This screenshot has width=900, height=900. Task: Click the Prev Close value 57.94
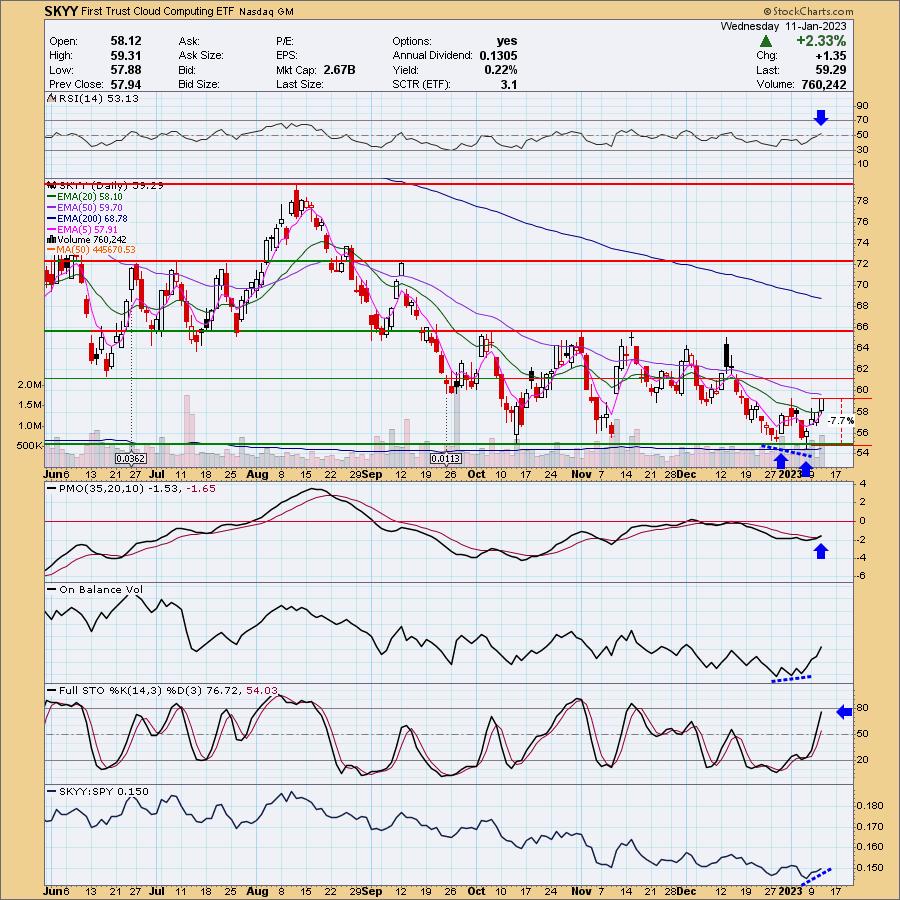coord(126,84)
